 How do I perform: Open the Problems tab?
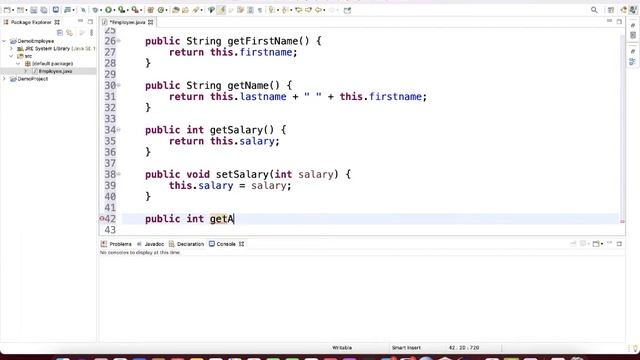[116, 244]
